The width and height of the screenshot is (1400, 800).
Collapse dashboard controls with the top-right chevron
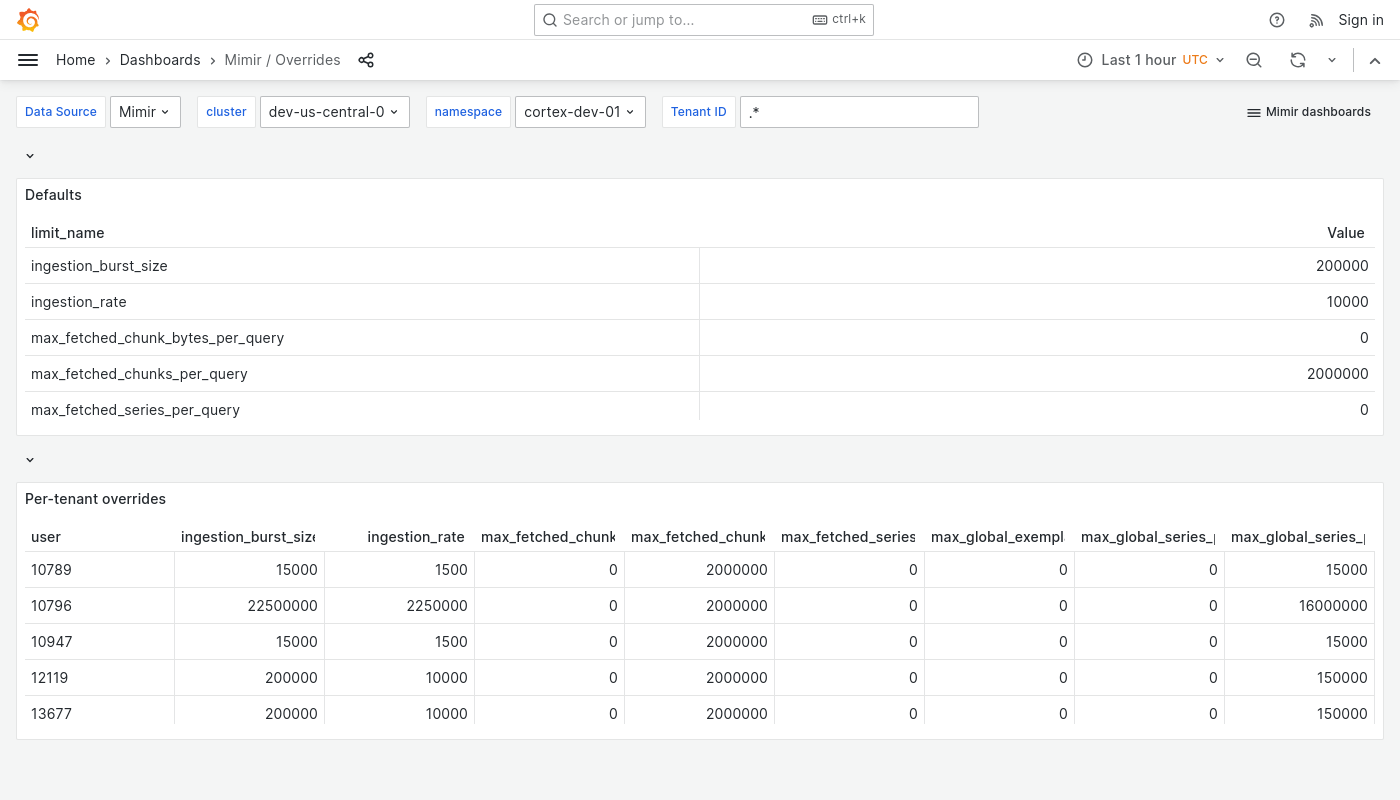[x=1375, y=60]
